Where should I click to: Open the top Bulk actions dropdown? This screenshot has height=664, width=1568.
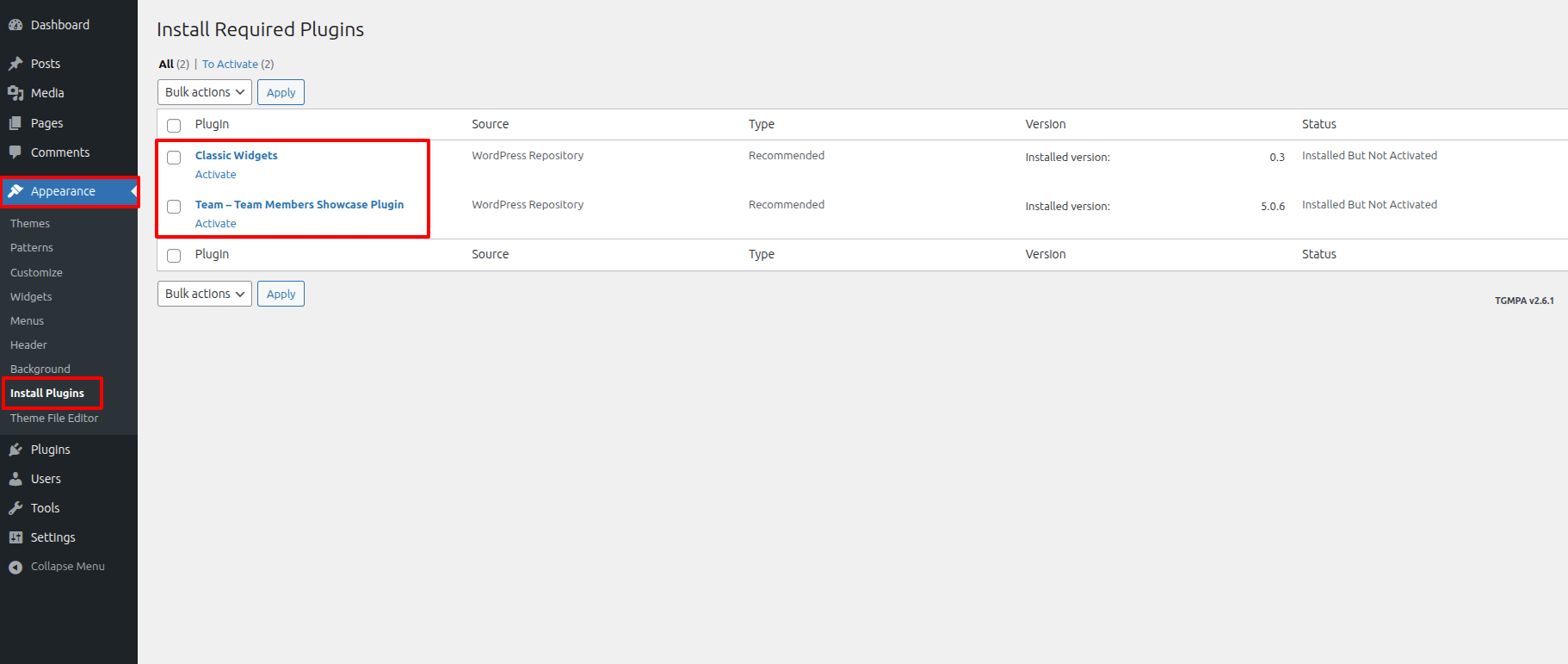point(205,92)
